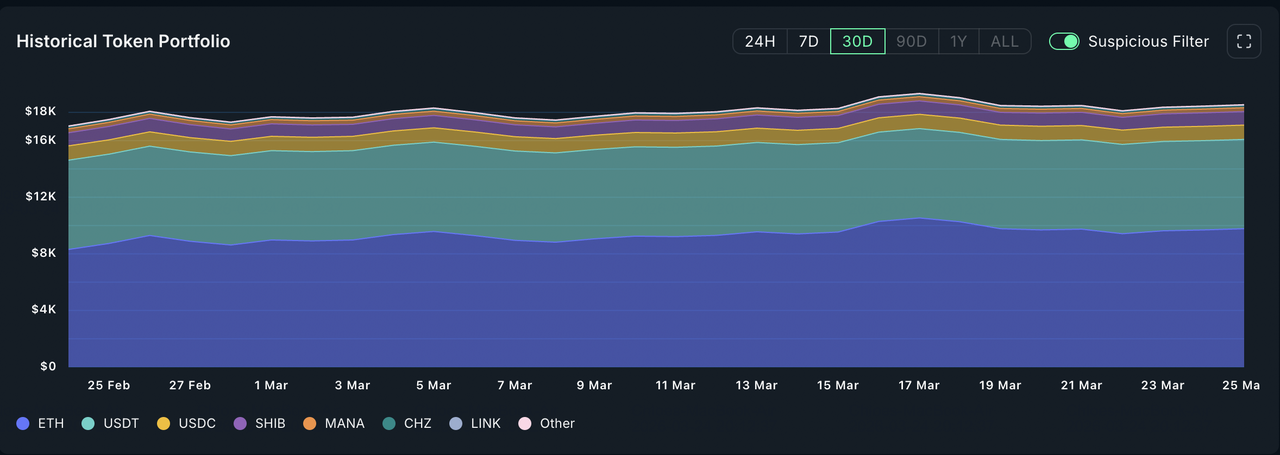Hide LINK series from chart
The image size is (1280, 455).
click(475, 423)
